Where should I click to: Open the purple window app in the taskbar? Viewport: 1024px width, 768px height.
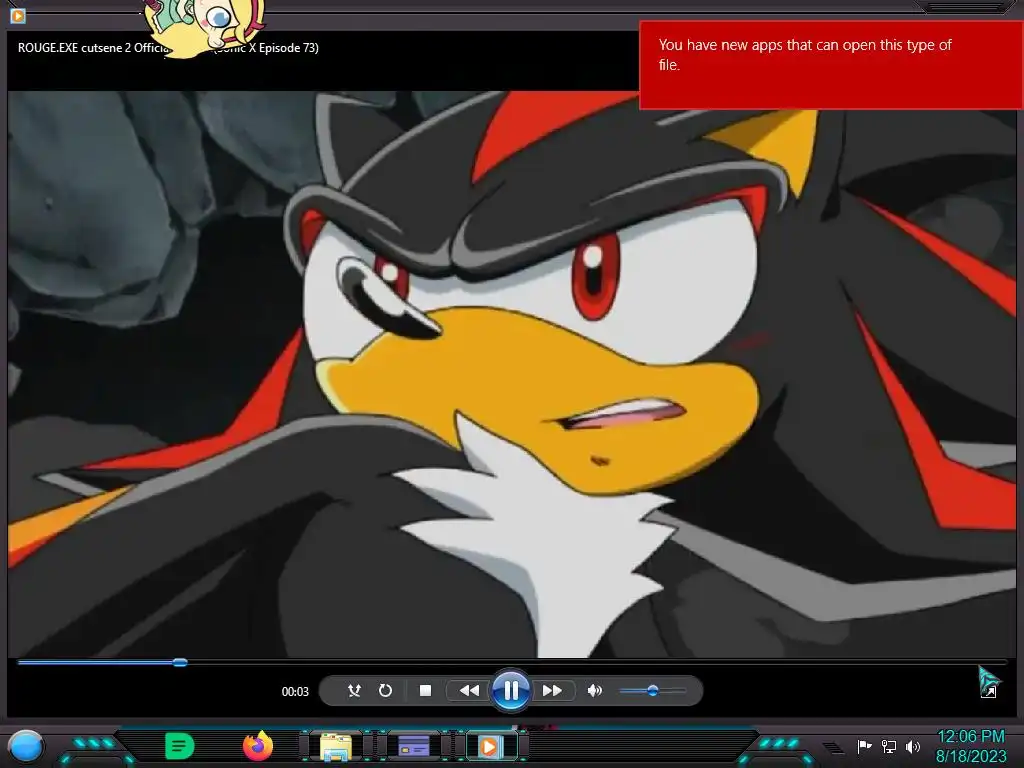pos(413,746)
